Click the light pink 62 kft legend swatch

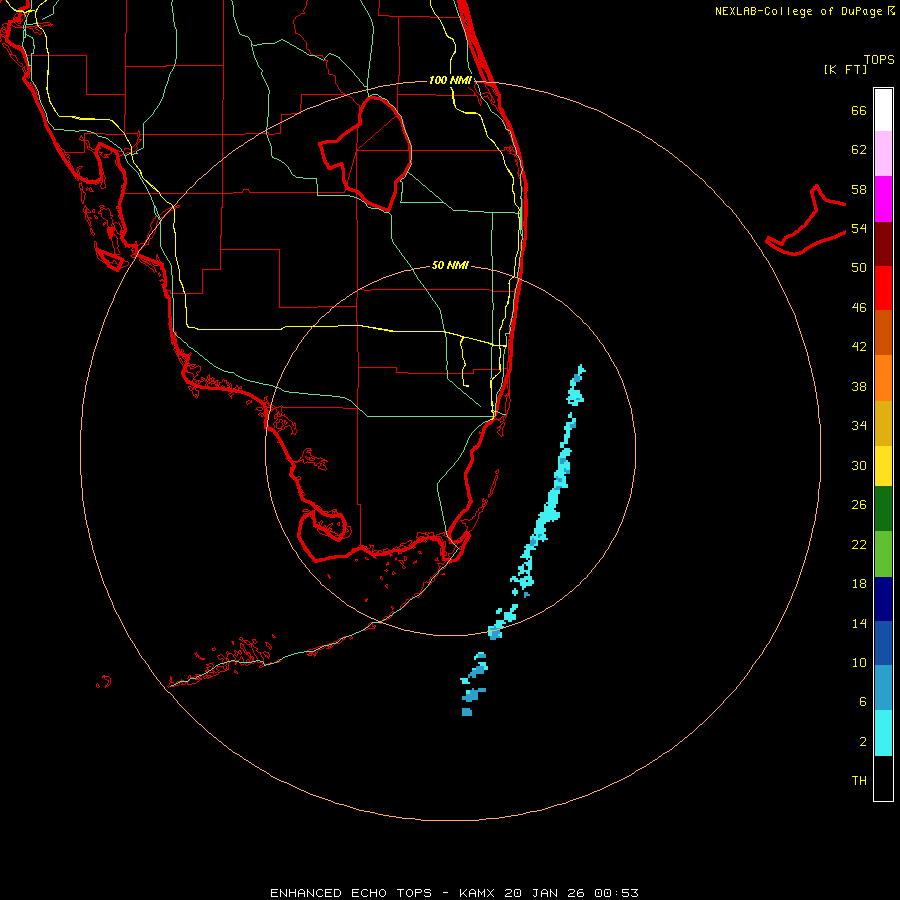click(883, 153)
